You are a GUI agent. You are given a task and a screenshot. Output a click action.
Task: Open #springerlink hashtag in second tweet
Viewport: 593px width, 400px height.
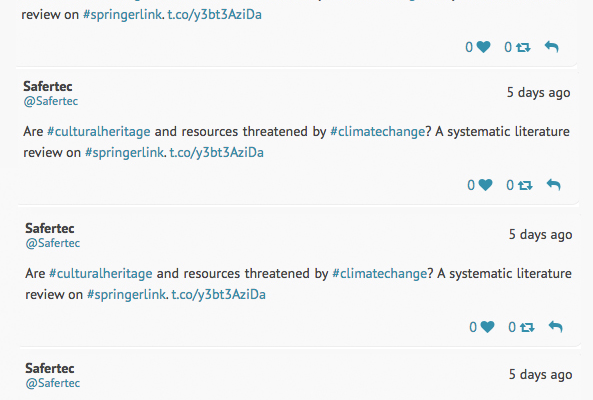pos(124,153)
